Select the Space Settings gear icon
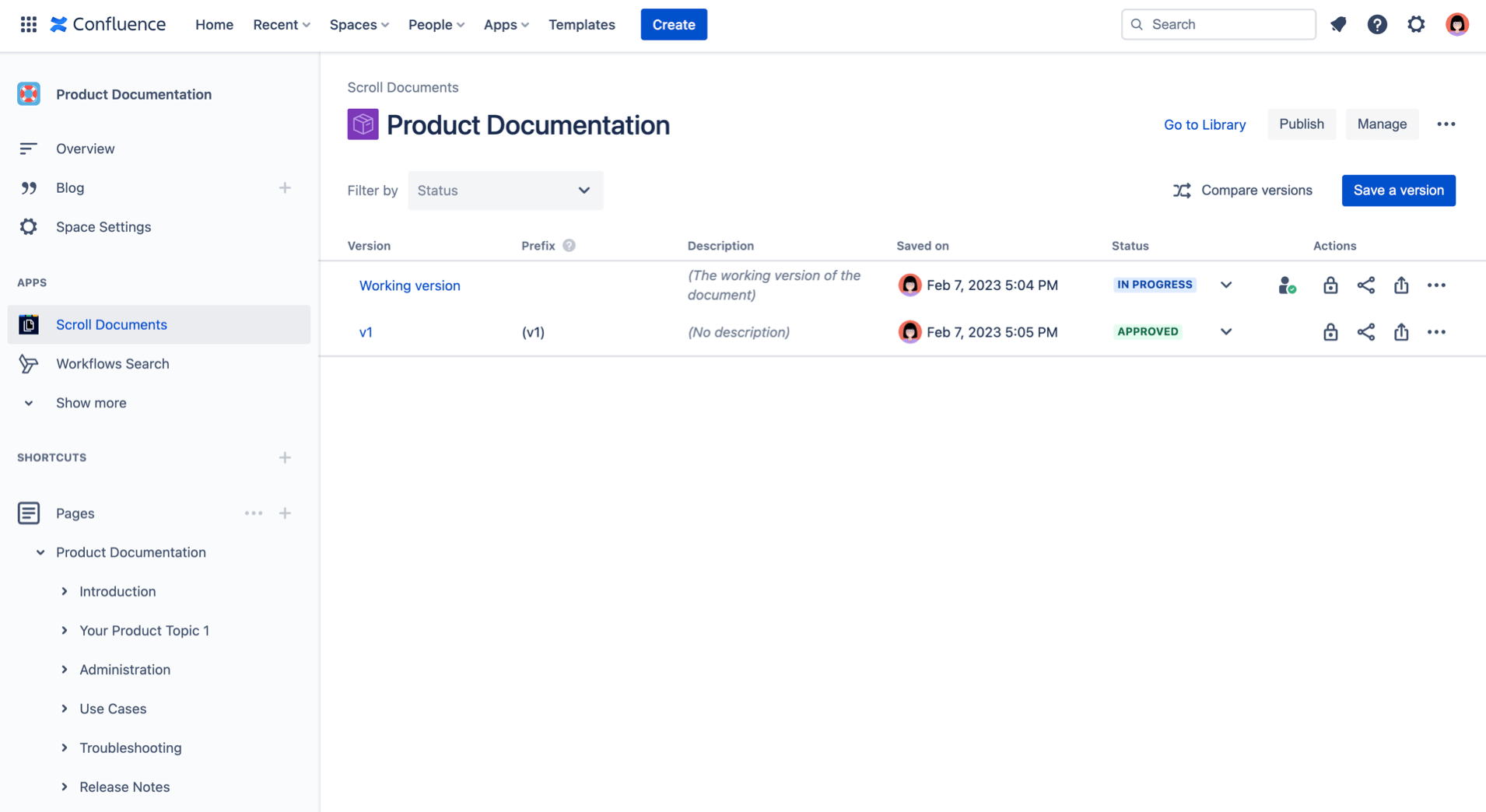Viewport: 1486px width, 812px height. (28, 226)
